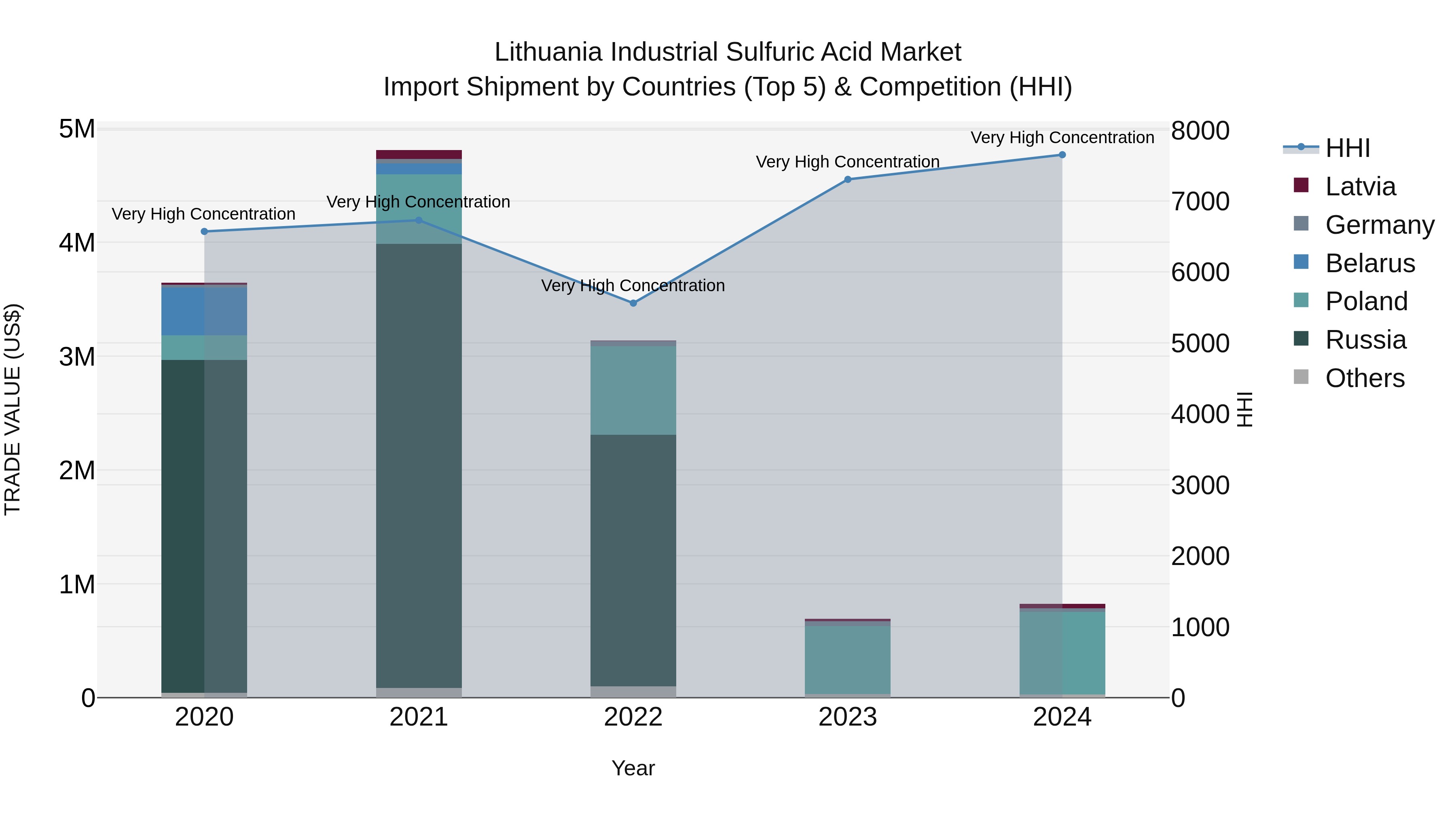The height and width of the screenshot is (819, 1456).
Task: Select the 2020 HHI data point
Action: tap(205, 232)
